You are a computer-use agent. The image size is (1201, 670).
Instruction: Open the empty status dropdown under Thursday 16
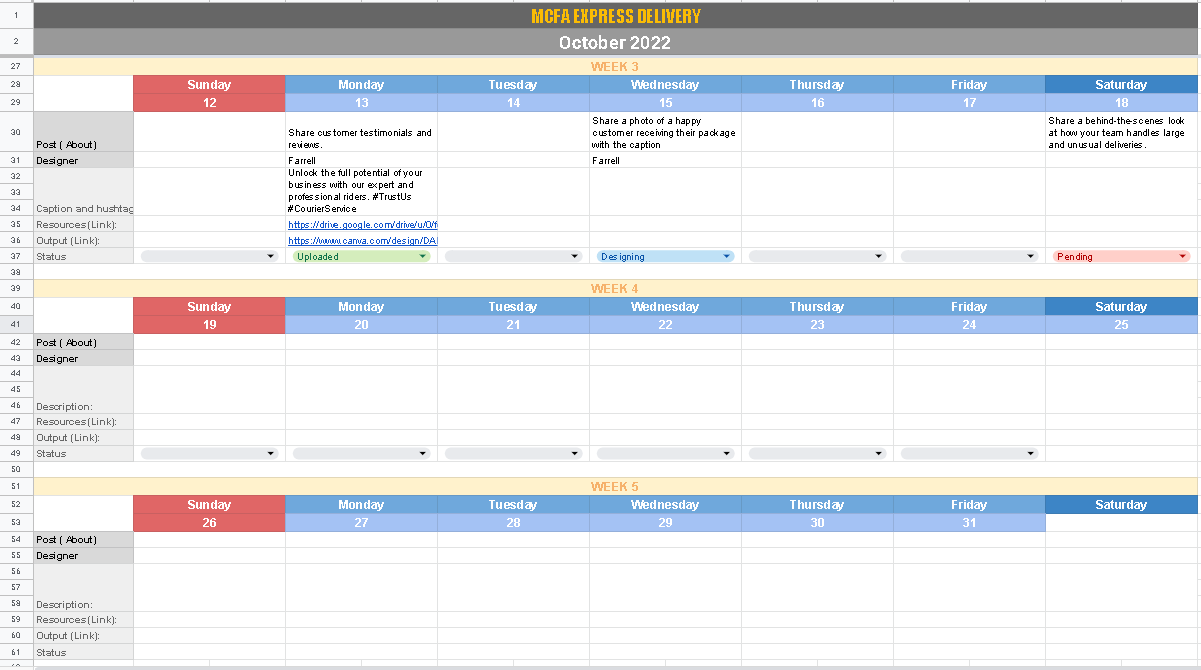[817, 256]
